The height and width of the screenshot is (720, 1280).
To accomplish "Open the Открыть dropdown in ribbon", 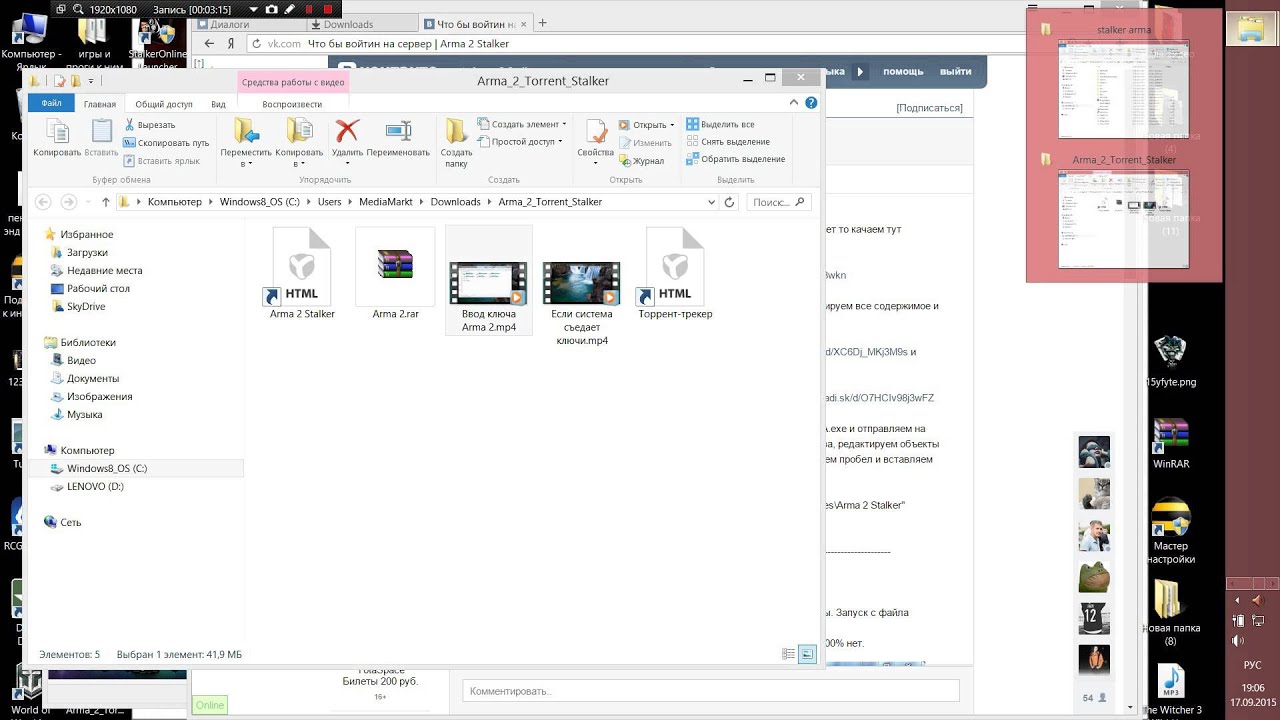I will coord(647,125).
